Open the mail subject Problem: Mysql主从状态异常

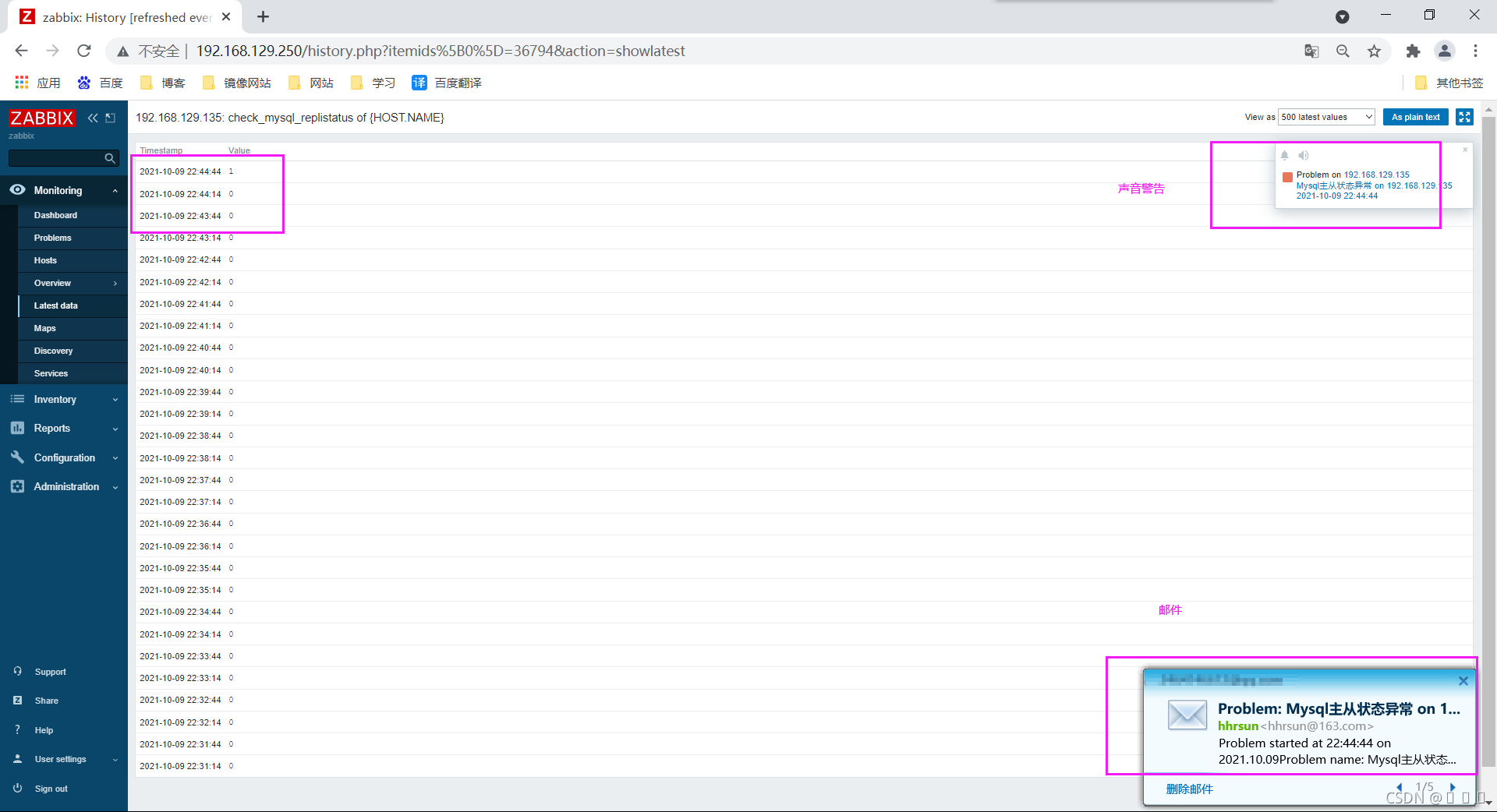point(1339,708)
